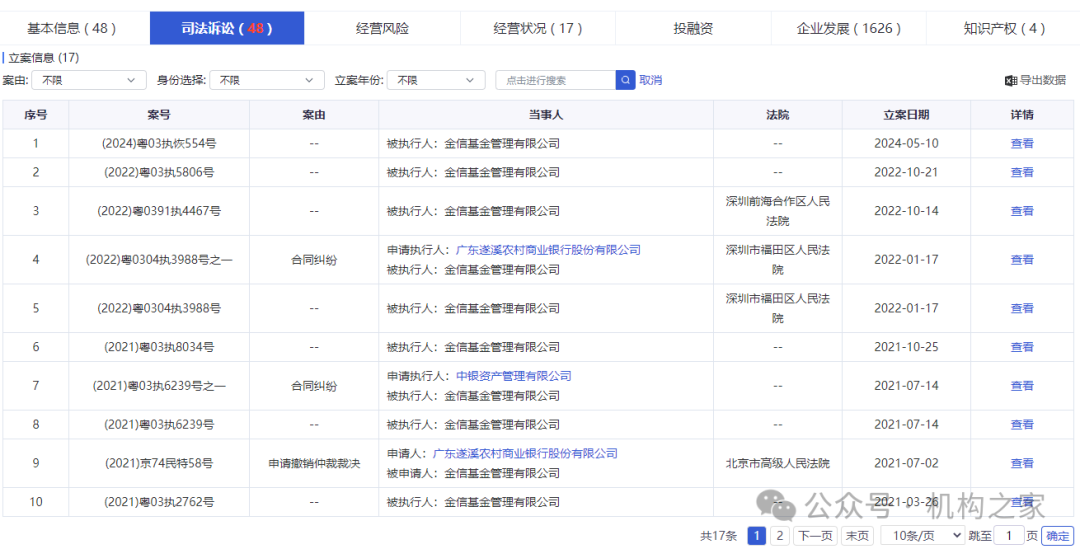Open the 身份选择 dropdown
The height and width of the screenshot is (549, 1080).
point(267,80)
